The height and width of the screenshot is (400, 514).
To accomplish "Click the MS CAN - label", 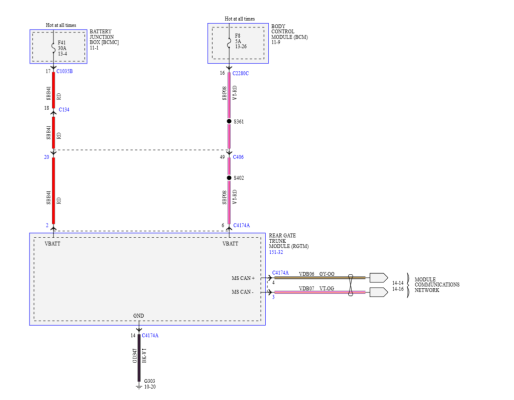I will [242, 292].
